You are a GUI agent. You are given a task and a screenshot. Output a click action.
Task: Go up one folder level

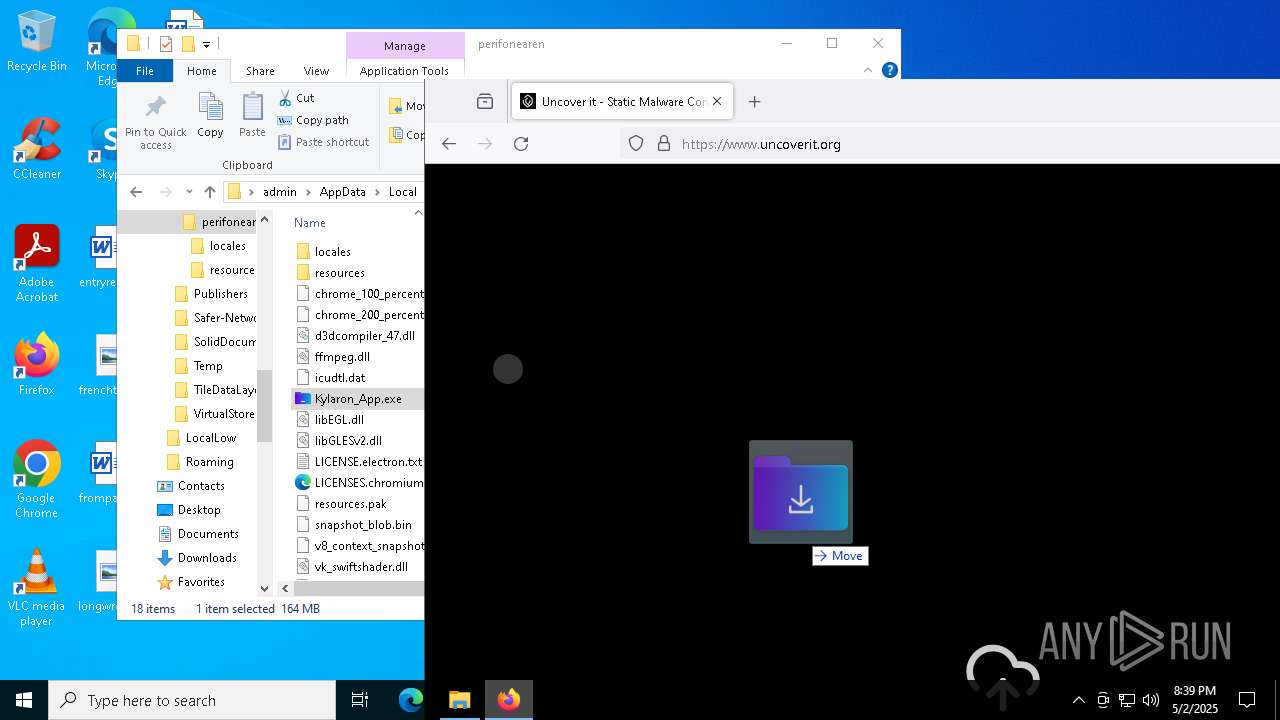[x=209, y=192]
